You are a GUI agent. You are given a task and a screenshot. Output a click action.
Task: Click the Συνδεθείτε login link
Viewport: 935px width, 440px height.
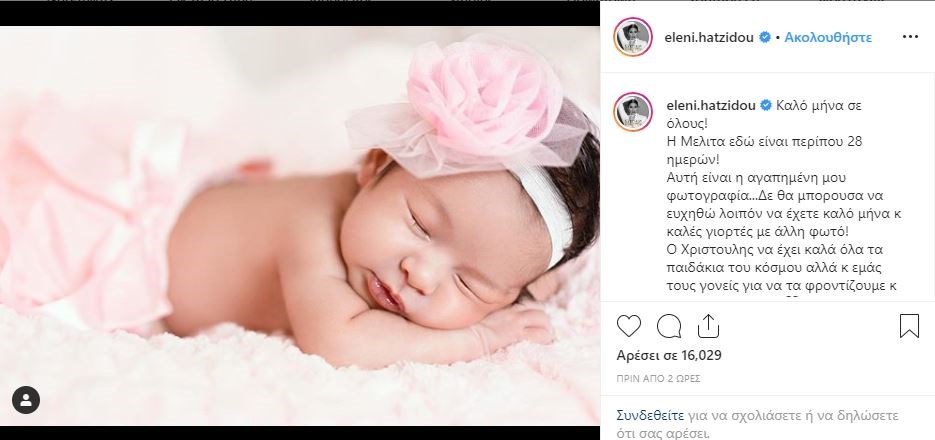coord(651,416)
